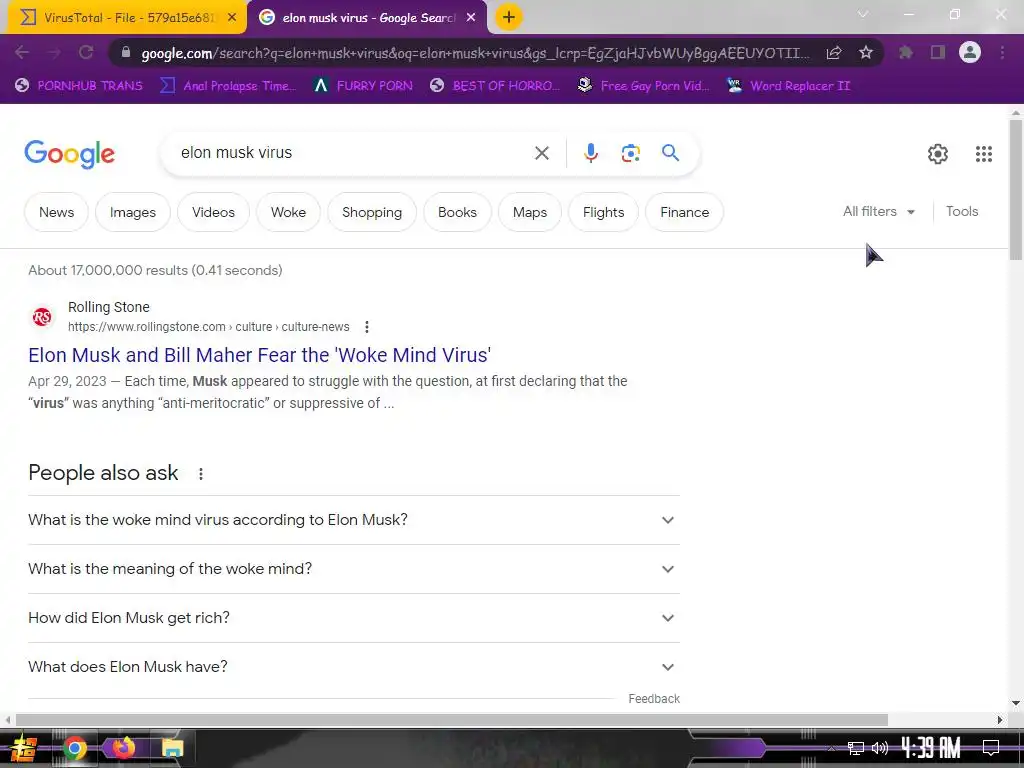Open the All filters dropdown
1024x768 pixels.
point(878,212)
